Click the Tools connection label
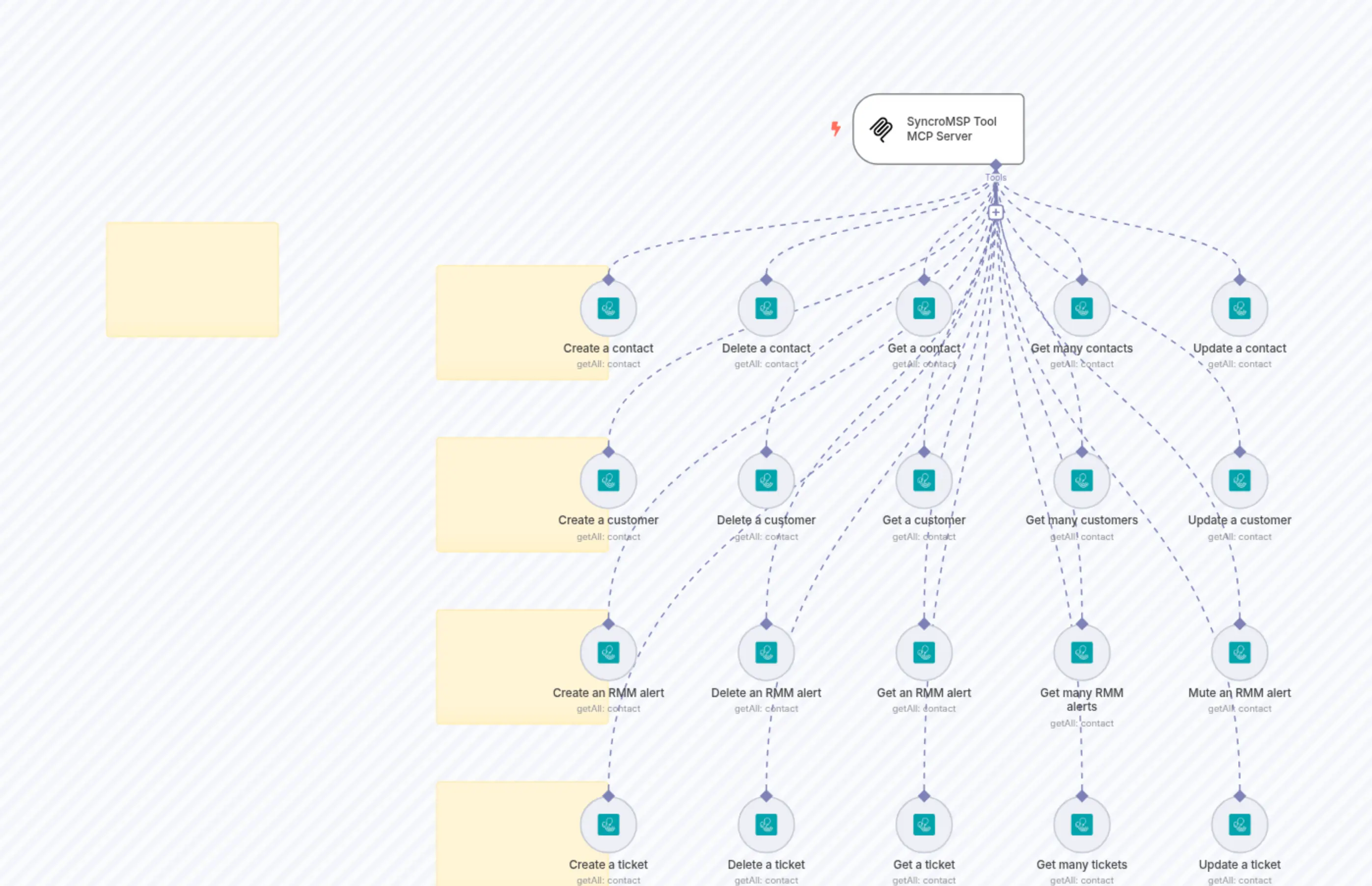Screen dimensions: 1372x886 click(996, 177)
